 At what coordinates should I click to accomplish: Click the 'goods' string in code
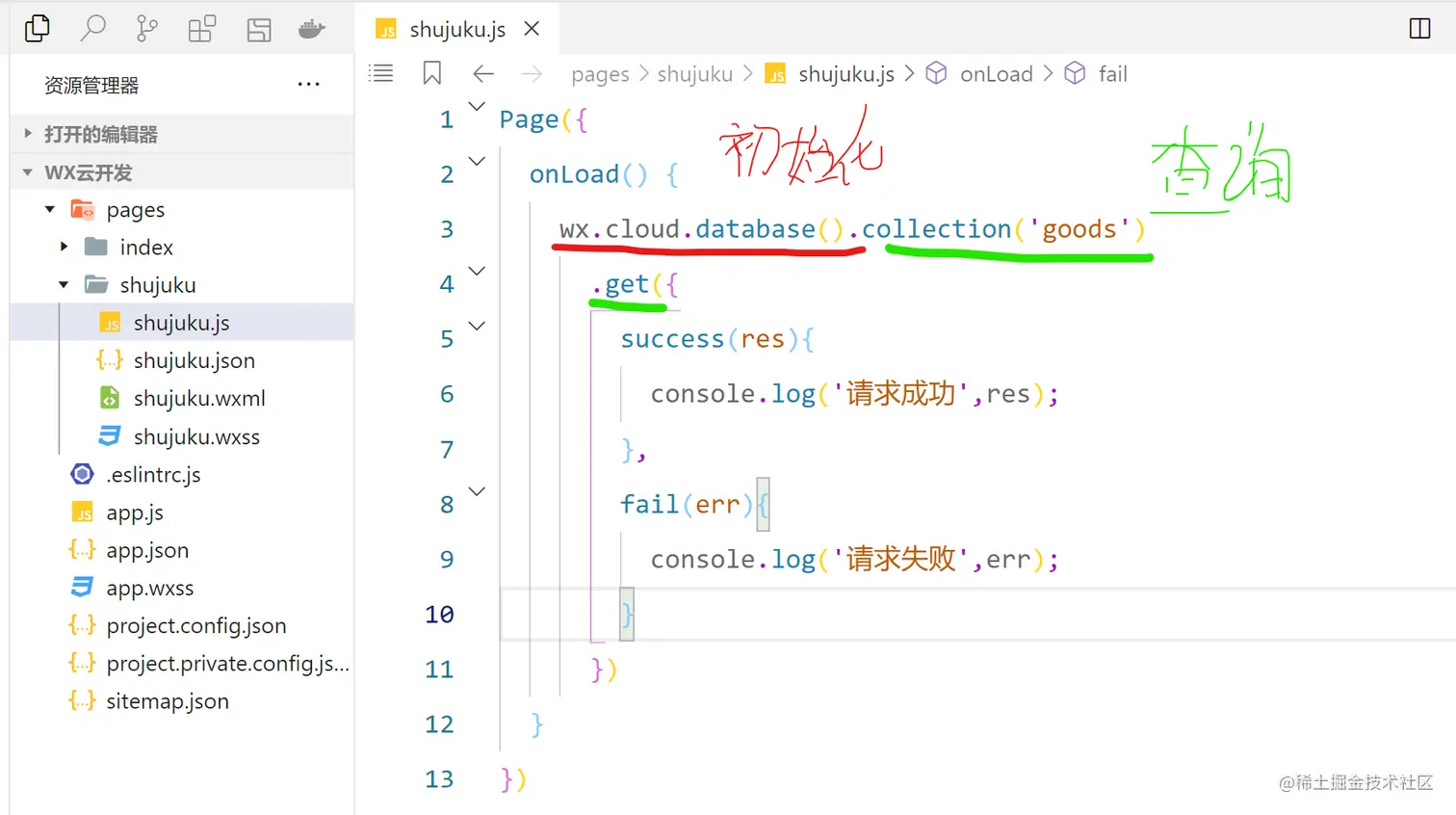pos(1079,229)
